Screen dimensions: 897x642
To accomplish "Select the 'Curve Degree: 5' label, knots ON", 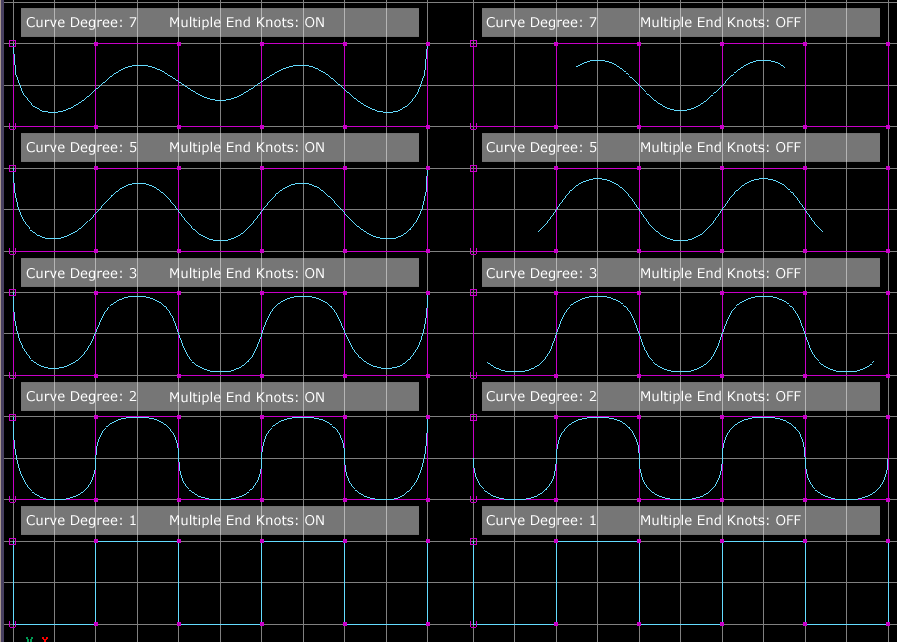I will click(x=81, y=147).
